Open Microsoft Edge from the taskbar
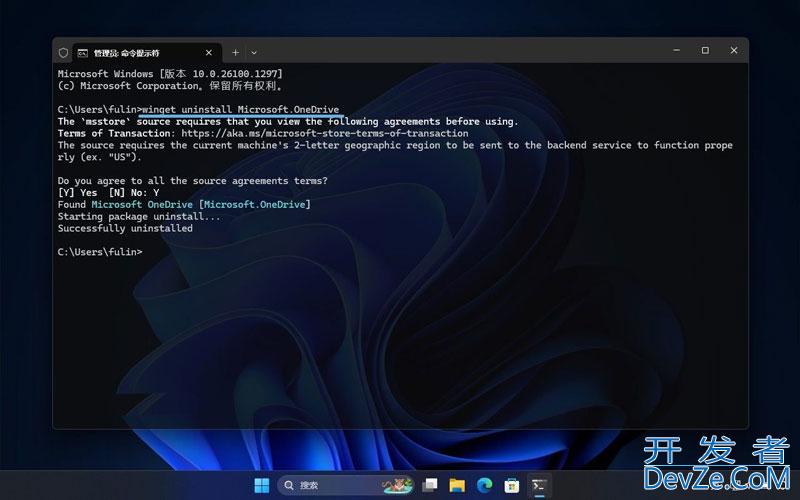 [x=484, y=485]
